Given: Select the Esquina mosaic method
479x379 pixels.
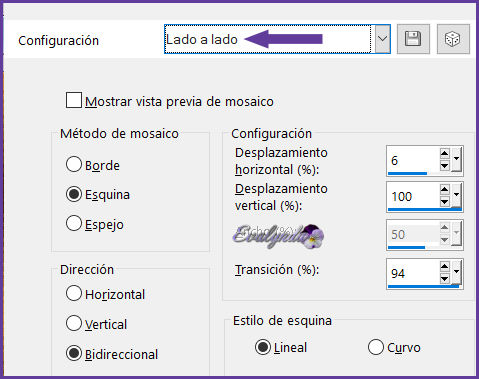Looking at the screenshot, I should [74, 194].
